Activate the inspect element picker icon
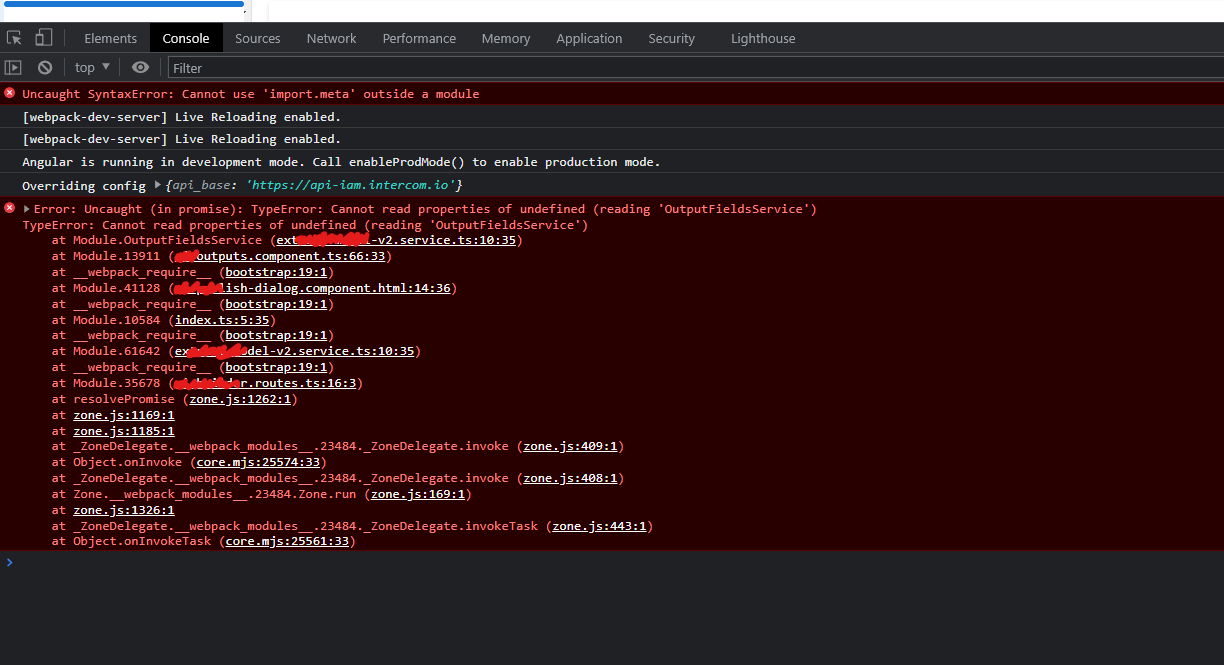This screenshot has height=665, width=1224. (14, 38)
